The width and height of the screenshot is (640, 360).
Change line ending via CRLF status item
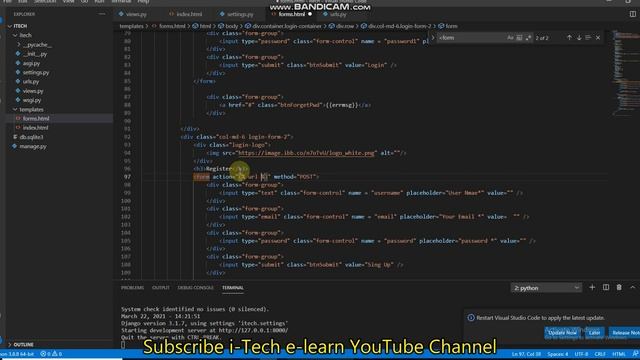(x=600, y=354)
